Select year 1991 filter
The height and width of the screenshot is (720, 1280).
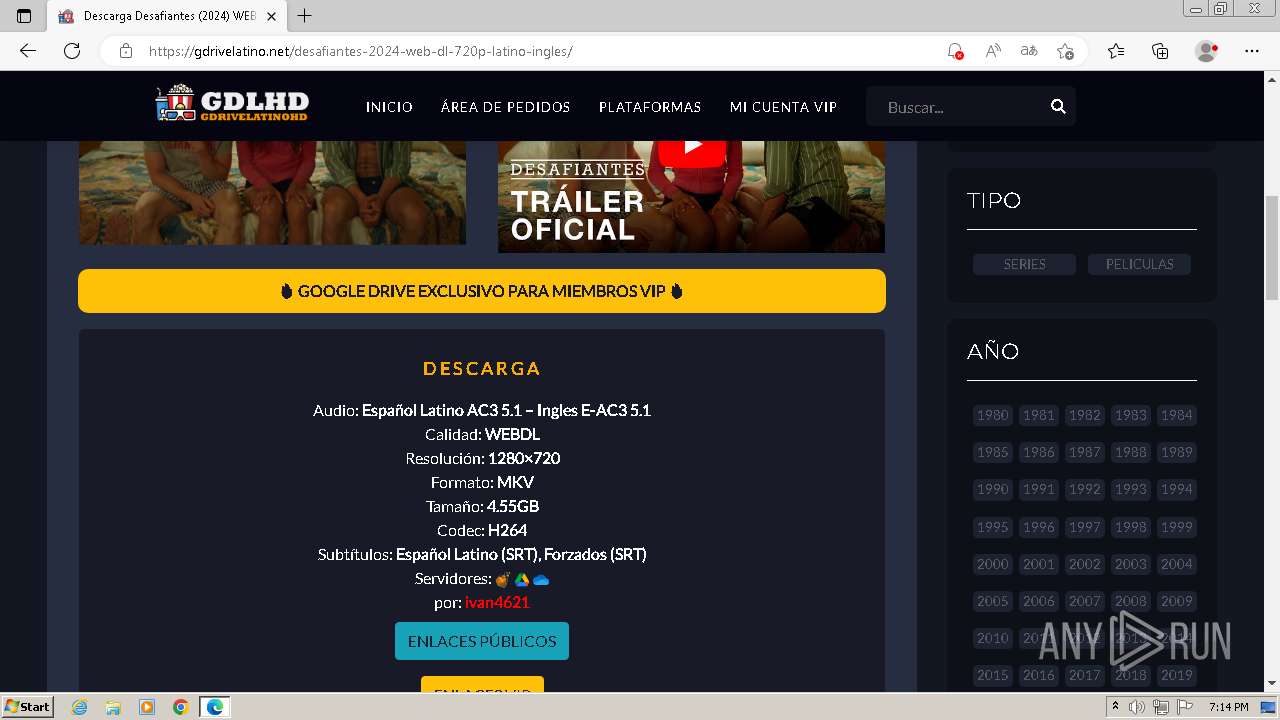1038,489
